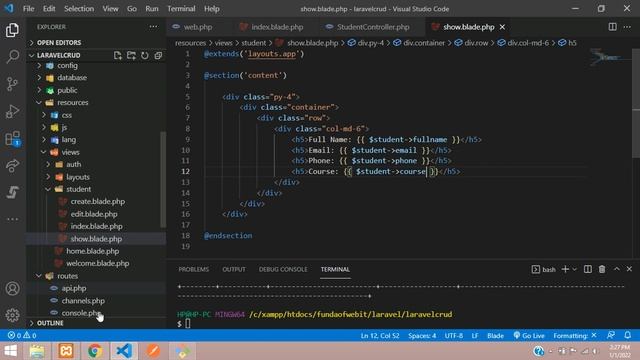Click New File icon in LARAVELCRUD header
The image size is (640, 360).
(x=118, y=55)
